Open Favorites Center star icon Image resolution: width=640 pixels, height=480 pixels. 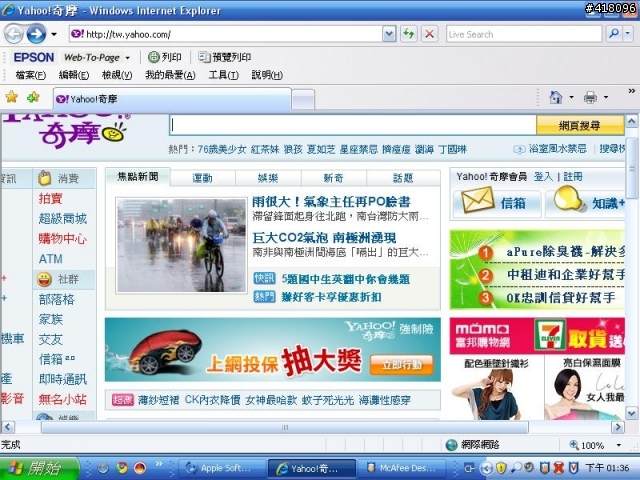pyautogui.click(x=12, y=97)
